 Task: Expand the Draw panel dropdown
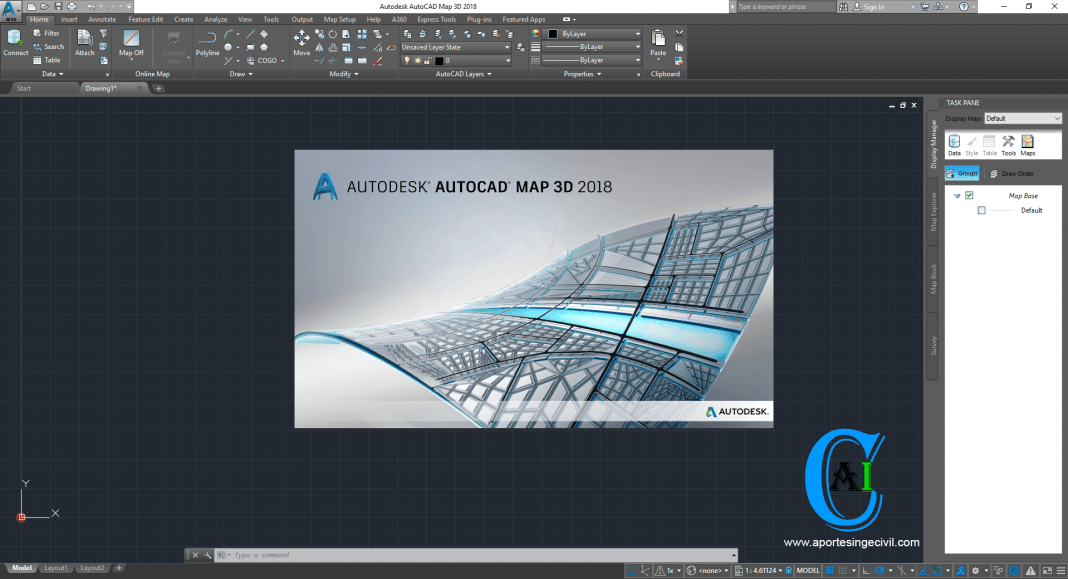pos(240,74)
